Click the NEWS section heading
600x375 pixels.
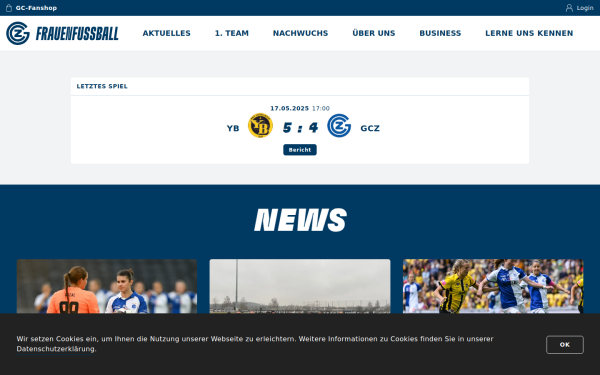click(x=300, y=220)
